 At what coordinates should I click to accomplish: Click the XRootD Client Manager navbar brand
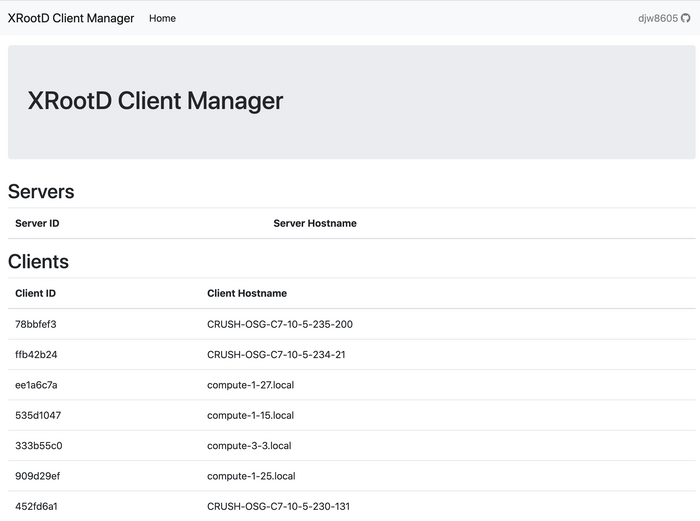pyautogui.click(x=71, y=18)
